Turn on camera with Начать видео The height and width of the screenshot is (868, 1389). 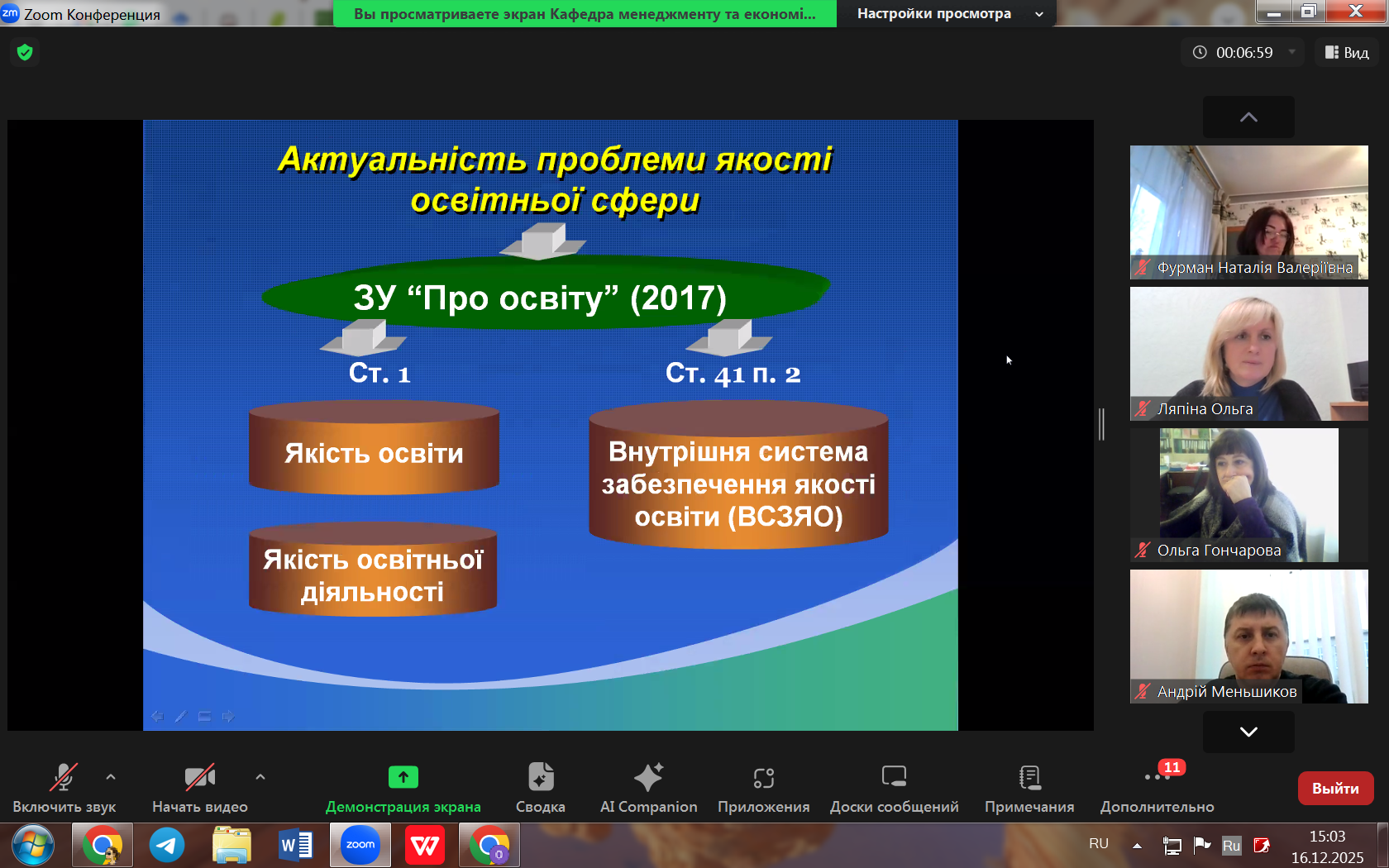click(x=199, y=788)
